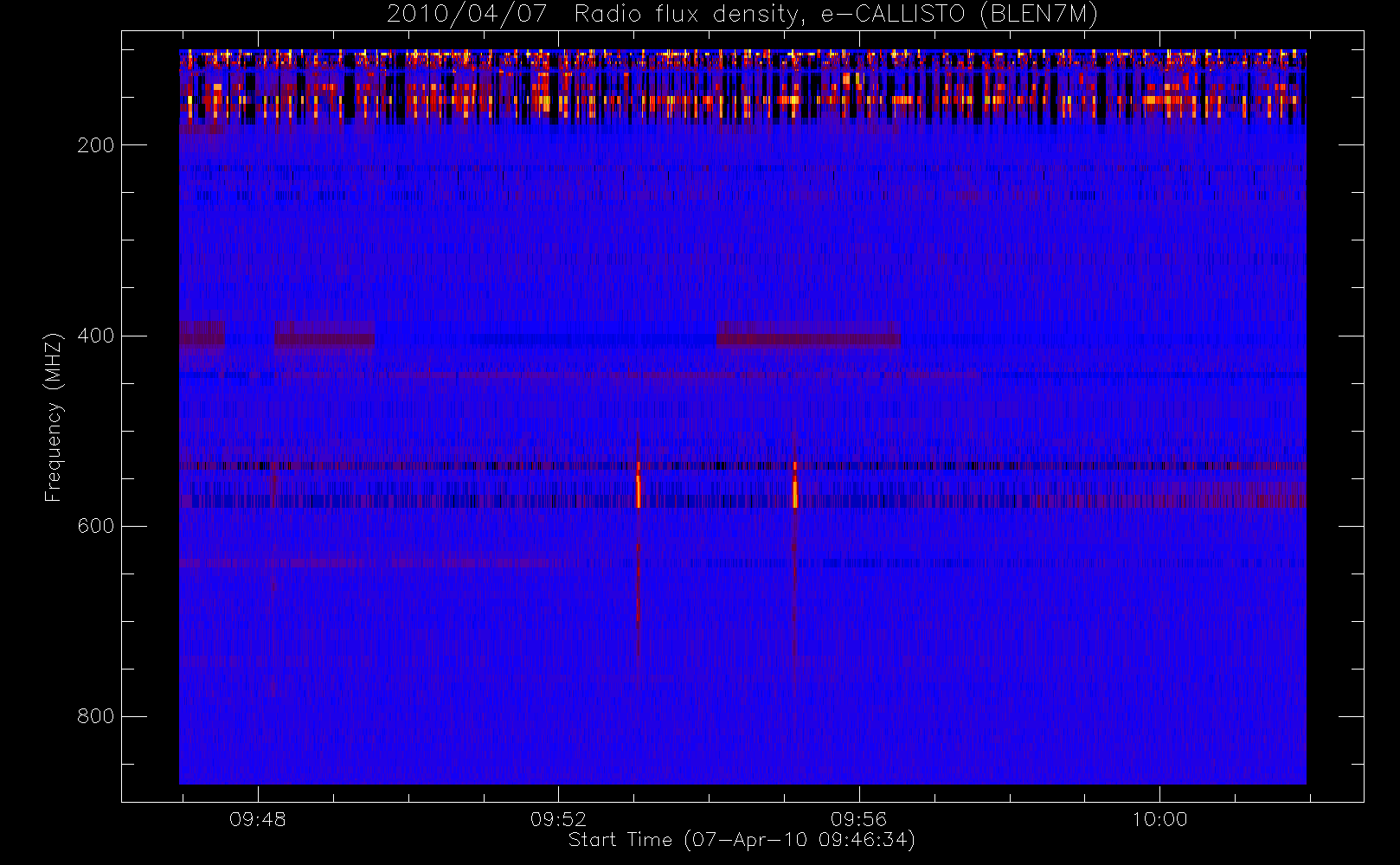Click the 10:00 time tick label
This screenshot has height=865, width=1400.
click(1159, 819)
